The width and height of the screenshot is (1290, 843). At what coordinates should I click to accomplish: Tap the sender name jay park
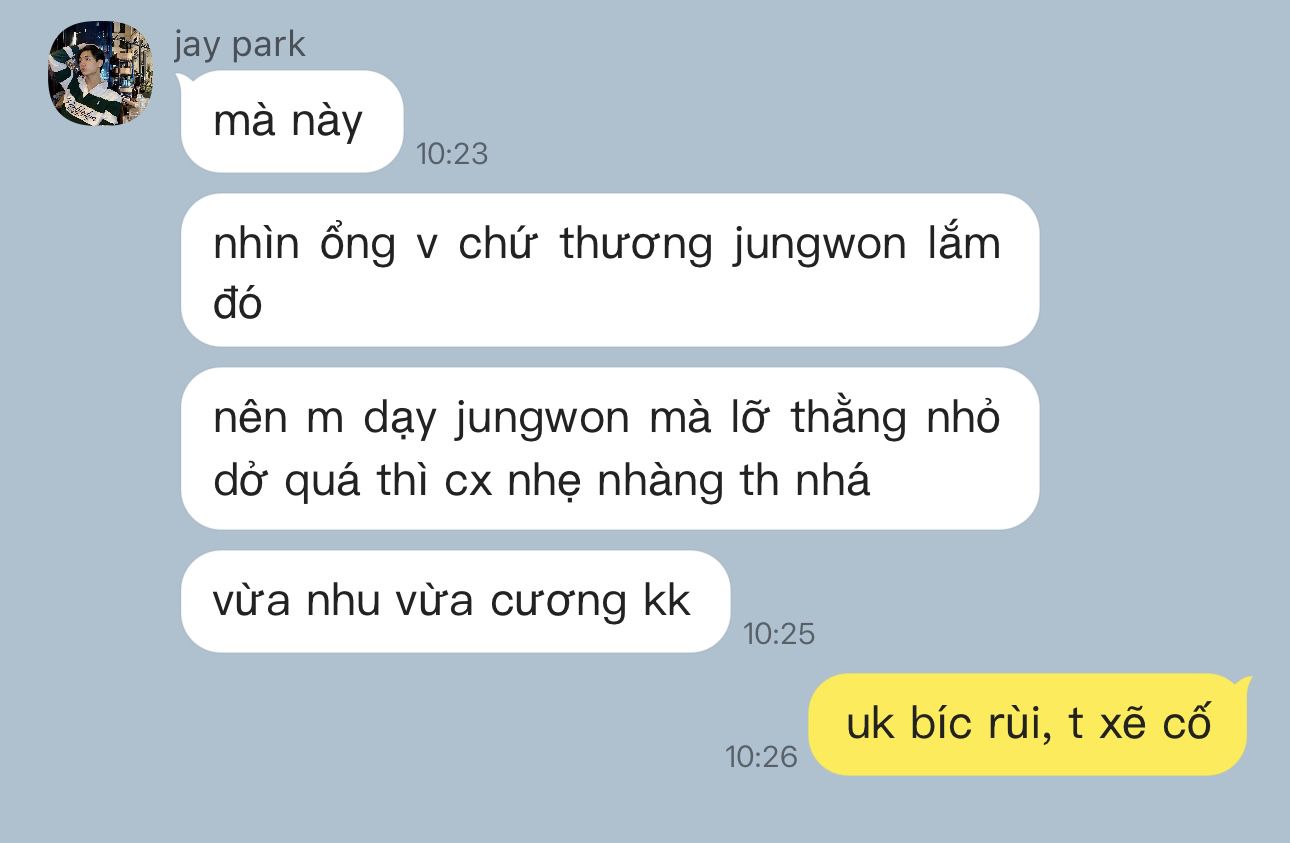(x=239, y=45)
